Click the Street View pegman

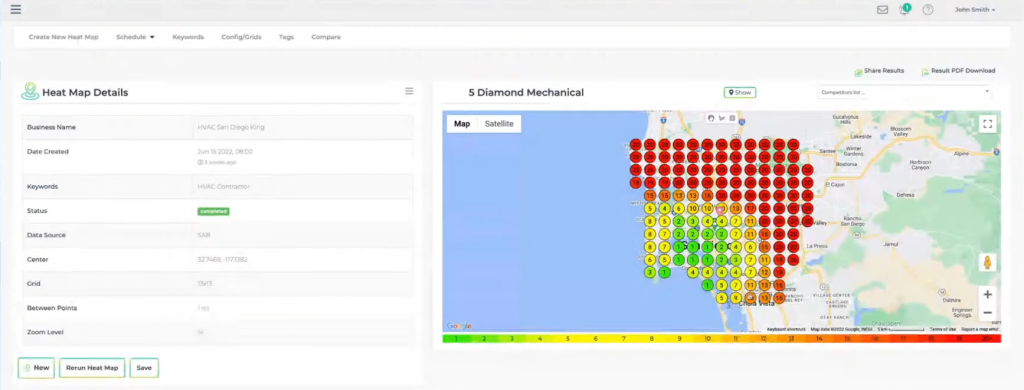987,262
